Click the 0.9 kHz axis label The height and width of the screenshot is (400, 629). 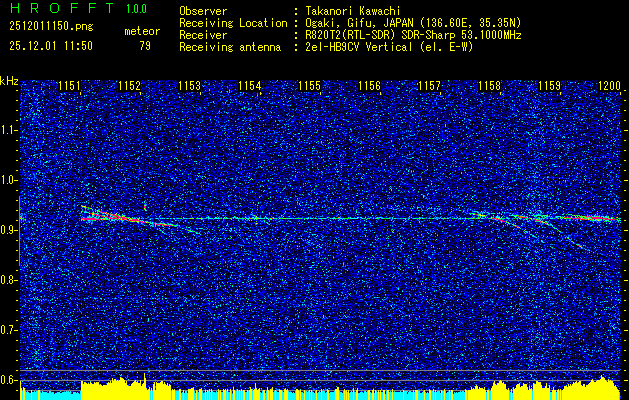click(x=9, y=230)
